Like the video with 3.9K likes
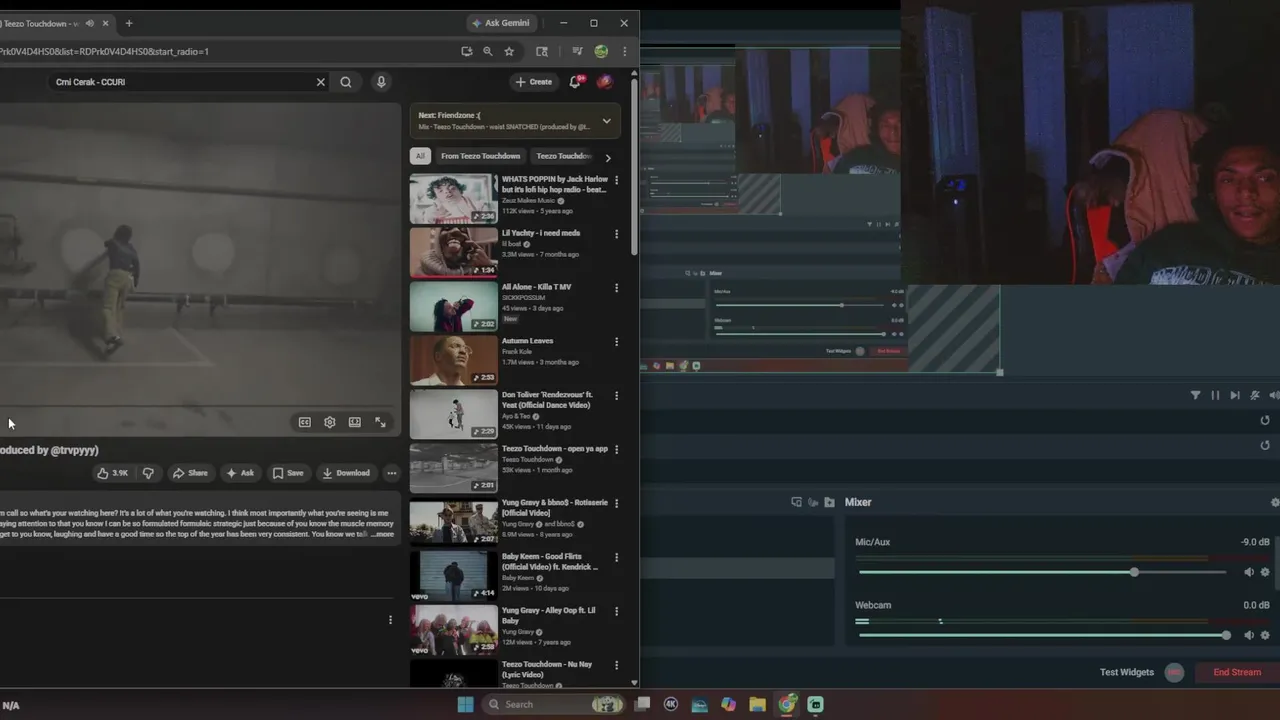Screen dimensions: 1280x720 (113, 473)
